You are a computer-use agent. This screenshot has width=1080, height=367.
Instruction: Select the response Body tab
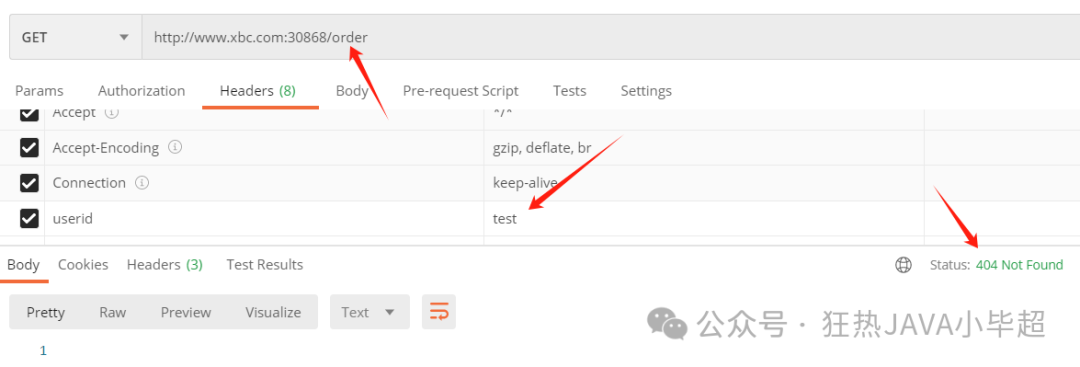23,264
